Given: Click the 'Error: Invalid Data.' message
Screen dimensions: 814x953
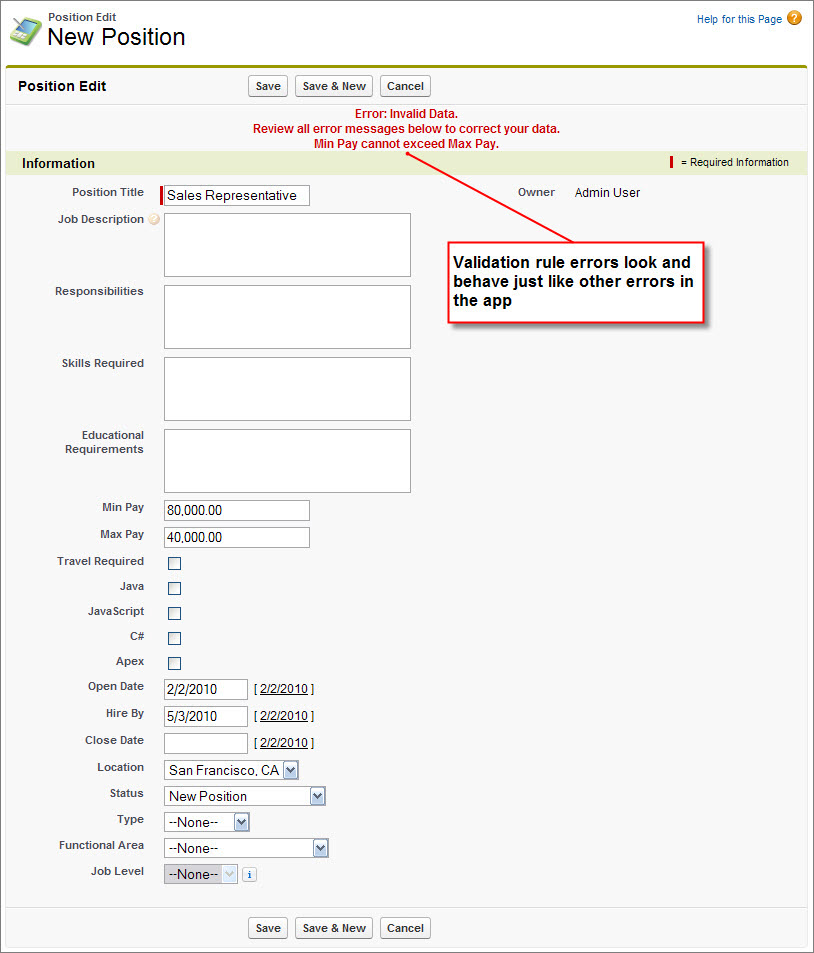Looking at the screenshot, I should pos(406,114).
